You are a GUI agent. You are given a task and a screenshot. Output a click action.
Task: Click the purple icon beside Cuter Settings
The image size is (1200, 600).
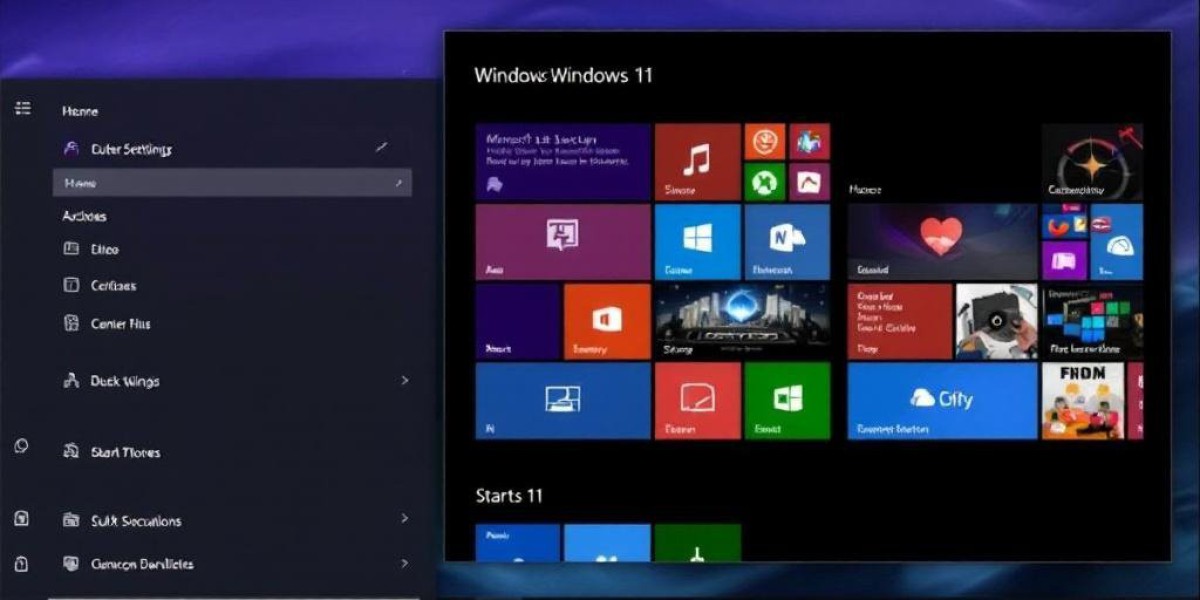[x=71, y=148]
